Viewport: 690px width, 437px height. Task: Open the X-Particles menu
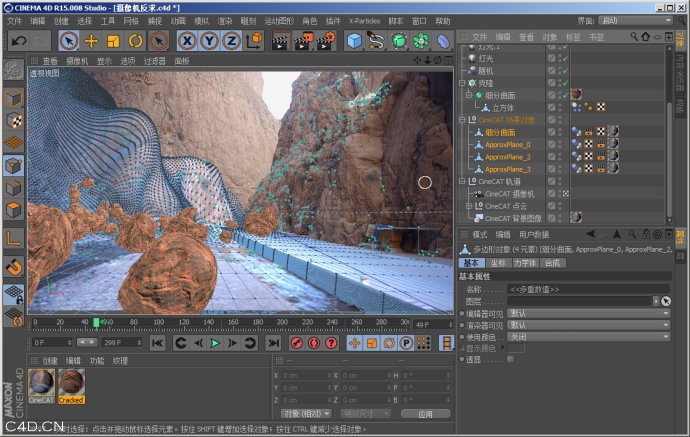[364, 21]
